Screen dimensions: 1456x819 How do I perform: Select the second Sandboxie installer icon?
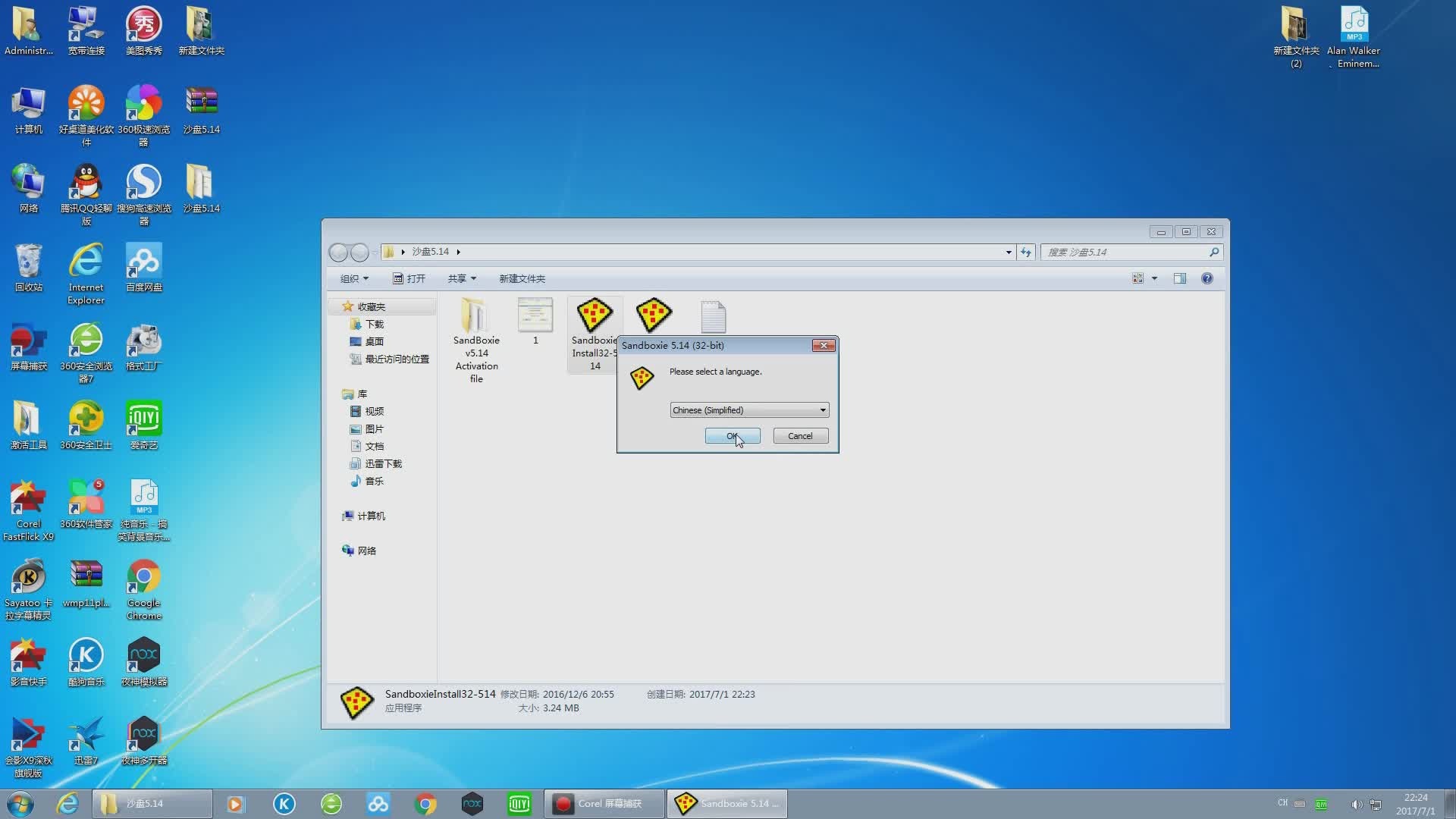coord(654,315)
